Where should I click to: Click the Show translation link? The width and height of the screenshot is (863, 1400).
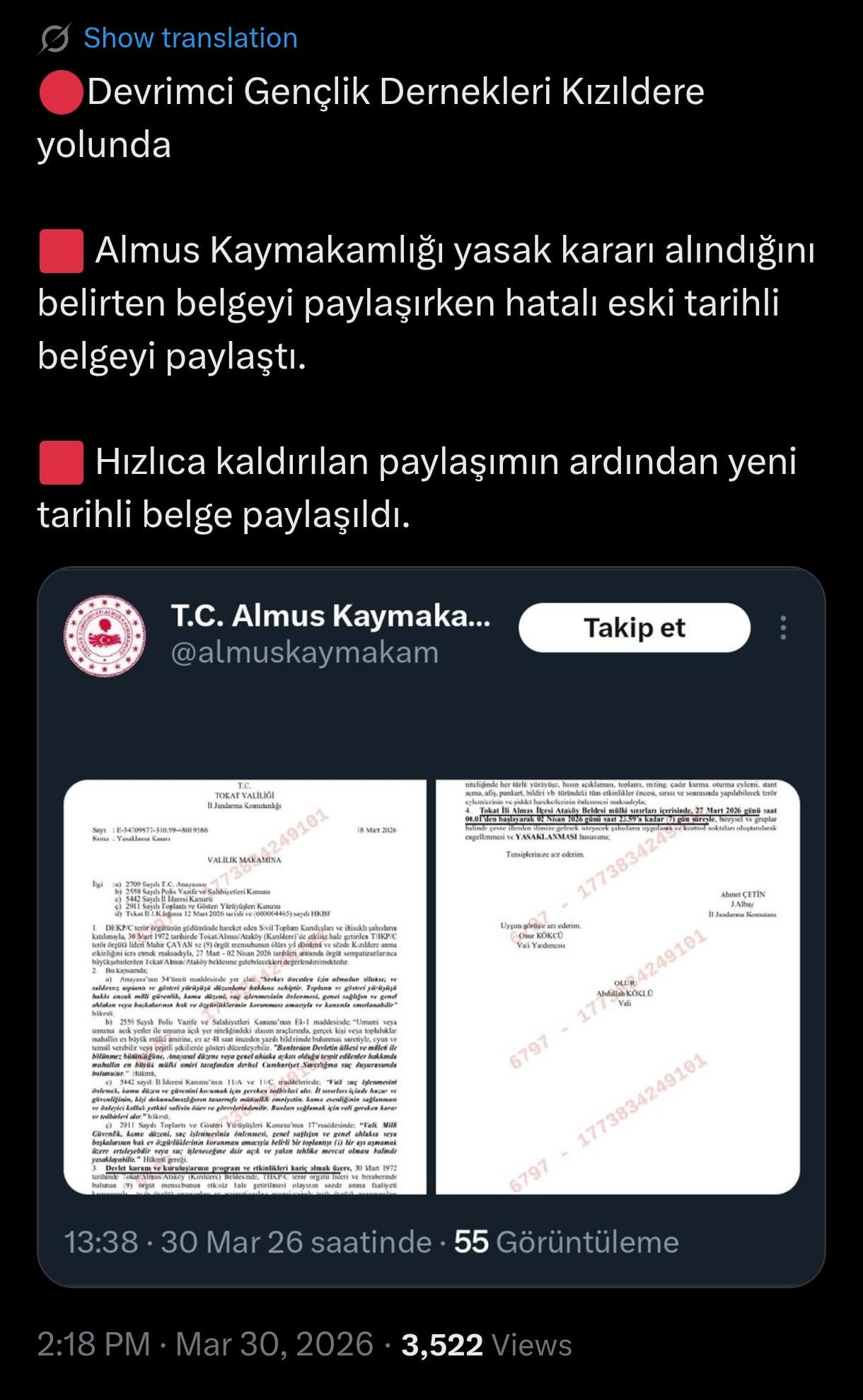(x=190, y=38)
